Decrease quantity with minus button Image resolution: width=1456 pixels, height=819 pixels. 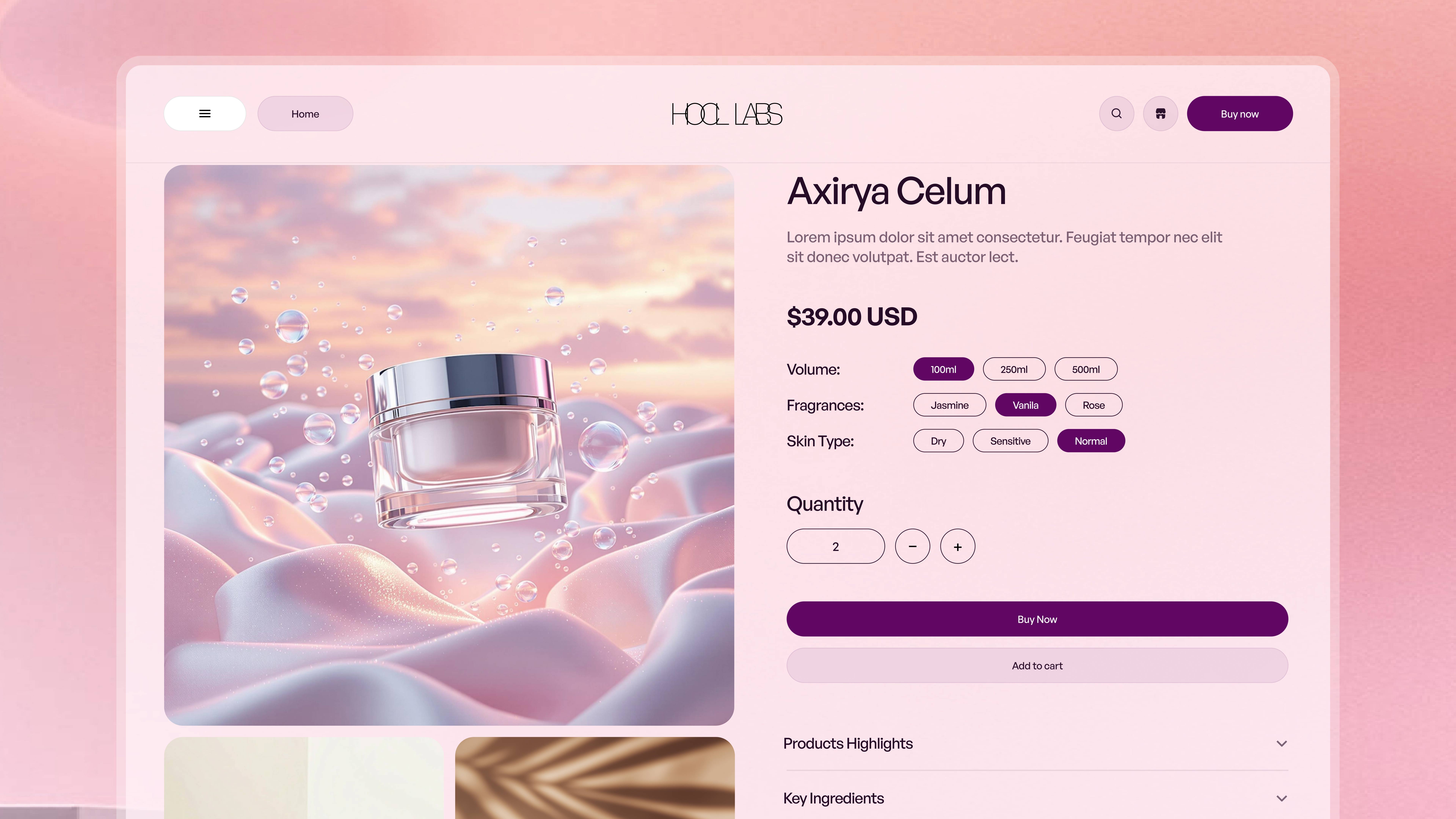[x=912, y=547]
